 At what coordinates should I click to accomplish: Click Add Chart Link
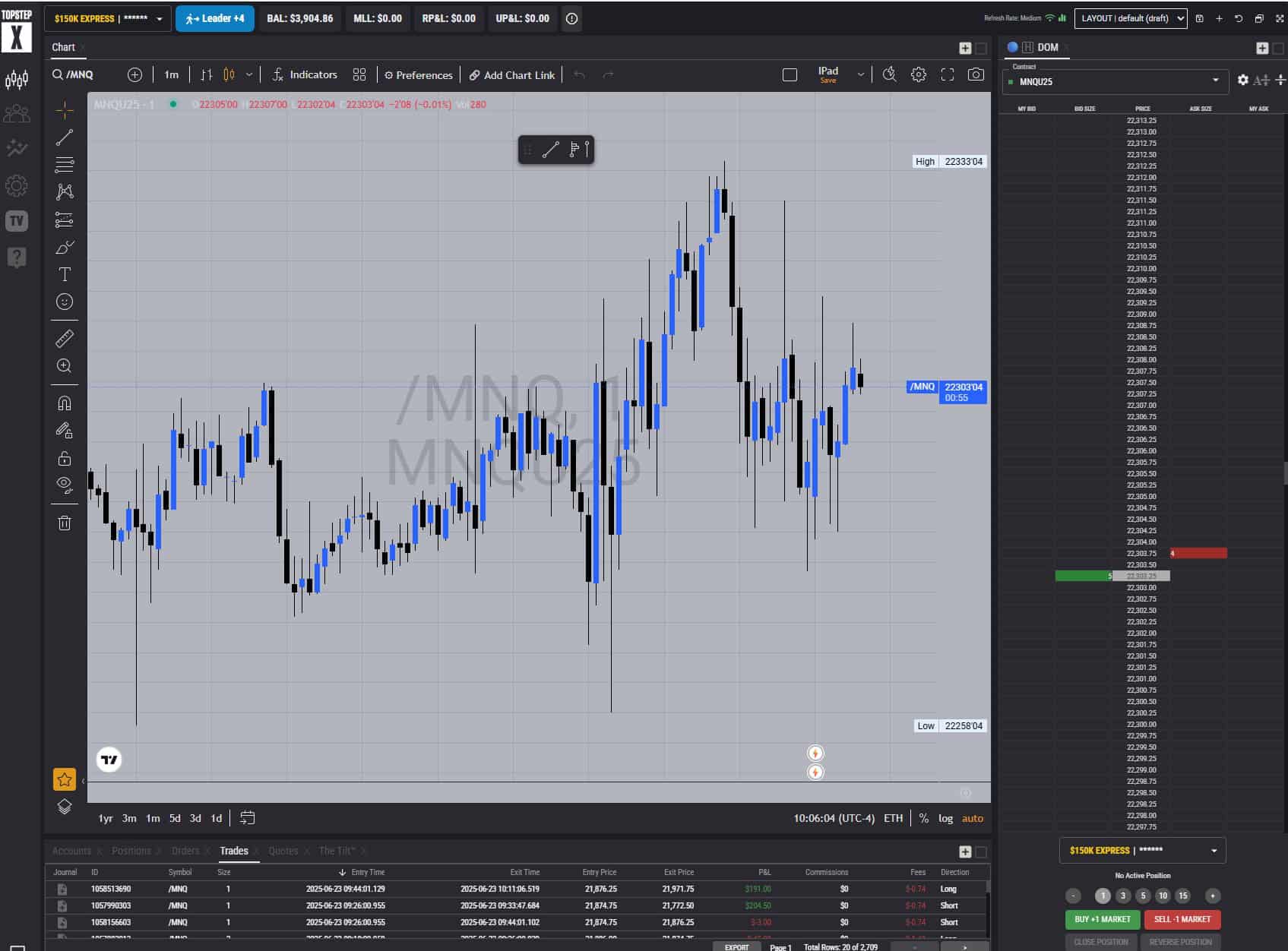coord(512,75)
